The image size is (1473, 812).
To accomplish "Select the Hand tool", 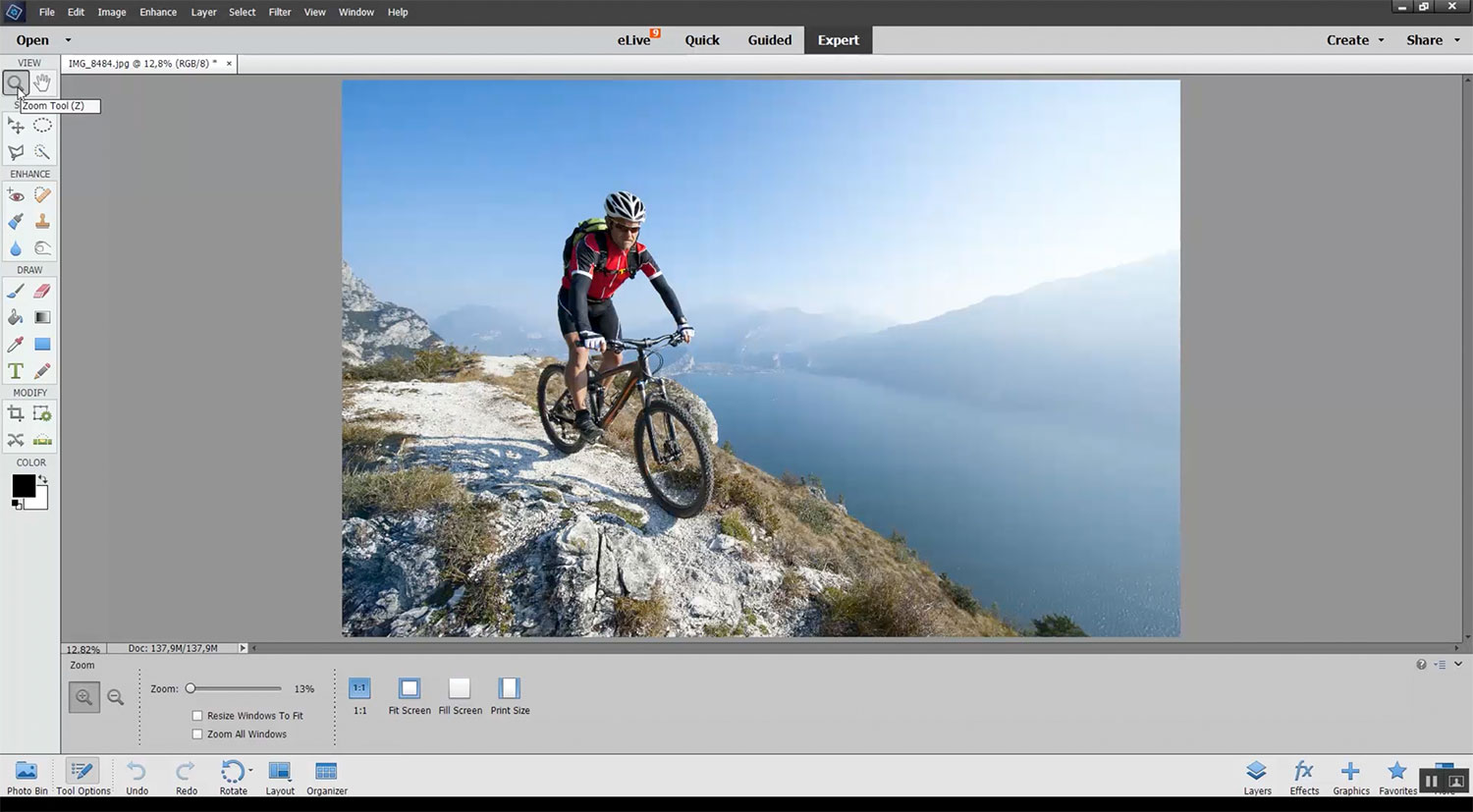I will [x=42, y=83].
